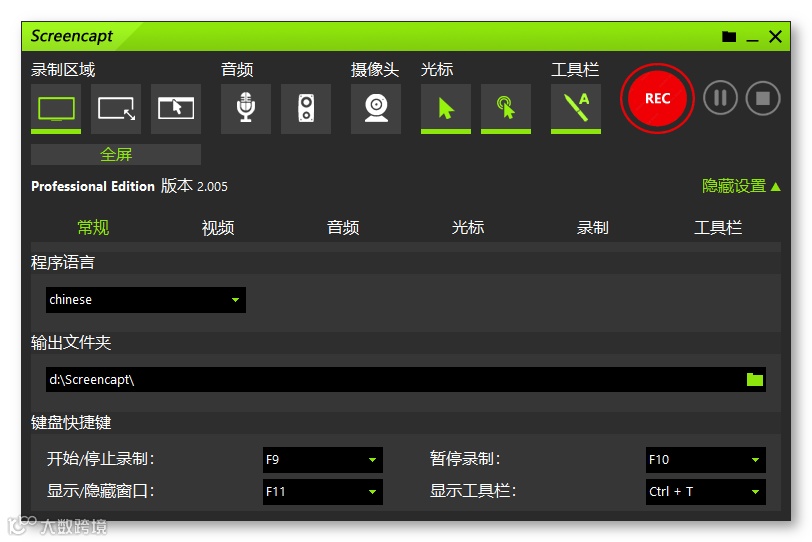812x542 pixels.
Task: Click the 暂停录制 label
Action: point(465,459)
